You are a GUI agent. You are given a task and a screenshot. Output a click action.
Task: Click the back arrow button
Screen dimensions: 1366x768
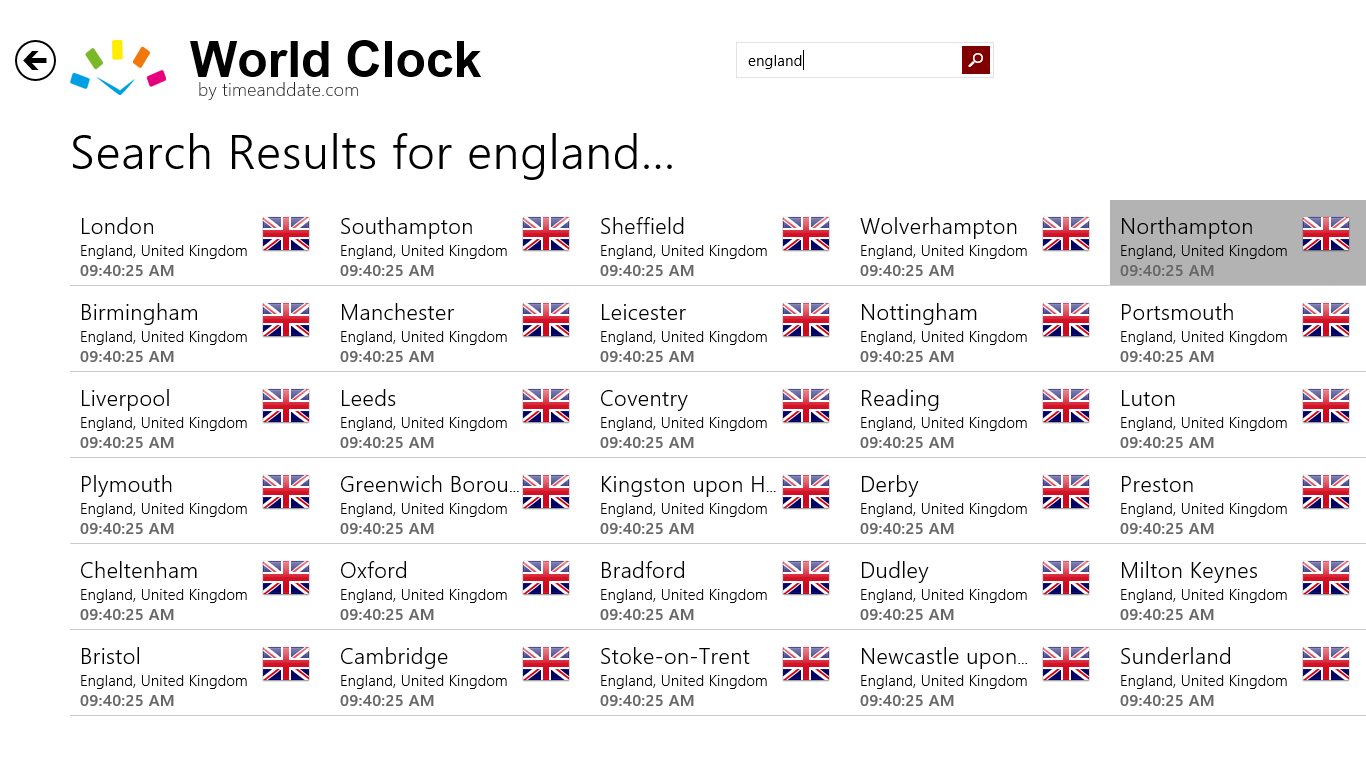pyautogui.click(x=35, y=61)
